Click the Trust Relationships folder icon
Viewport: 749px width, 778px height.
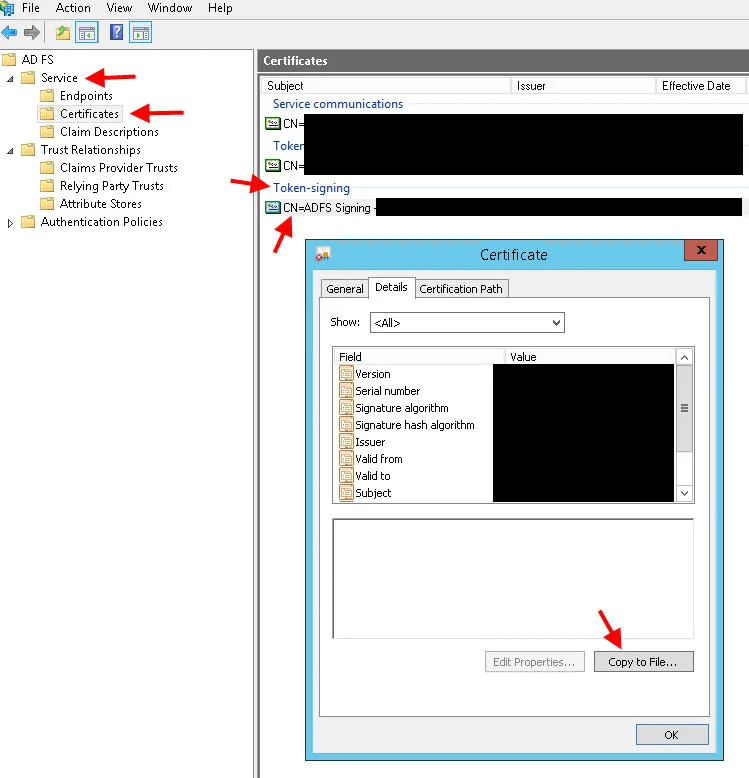coord(28,149)
